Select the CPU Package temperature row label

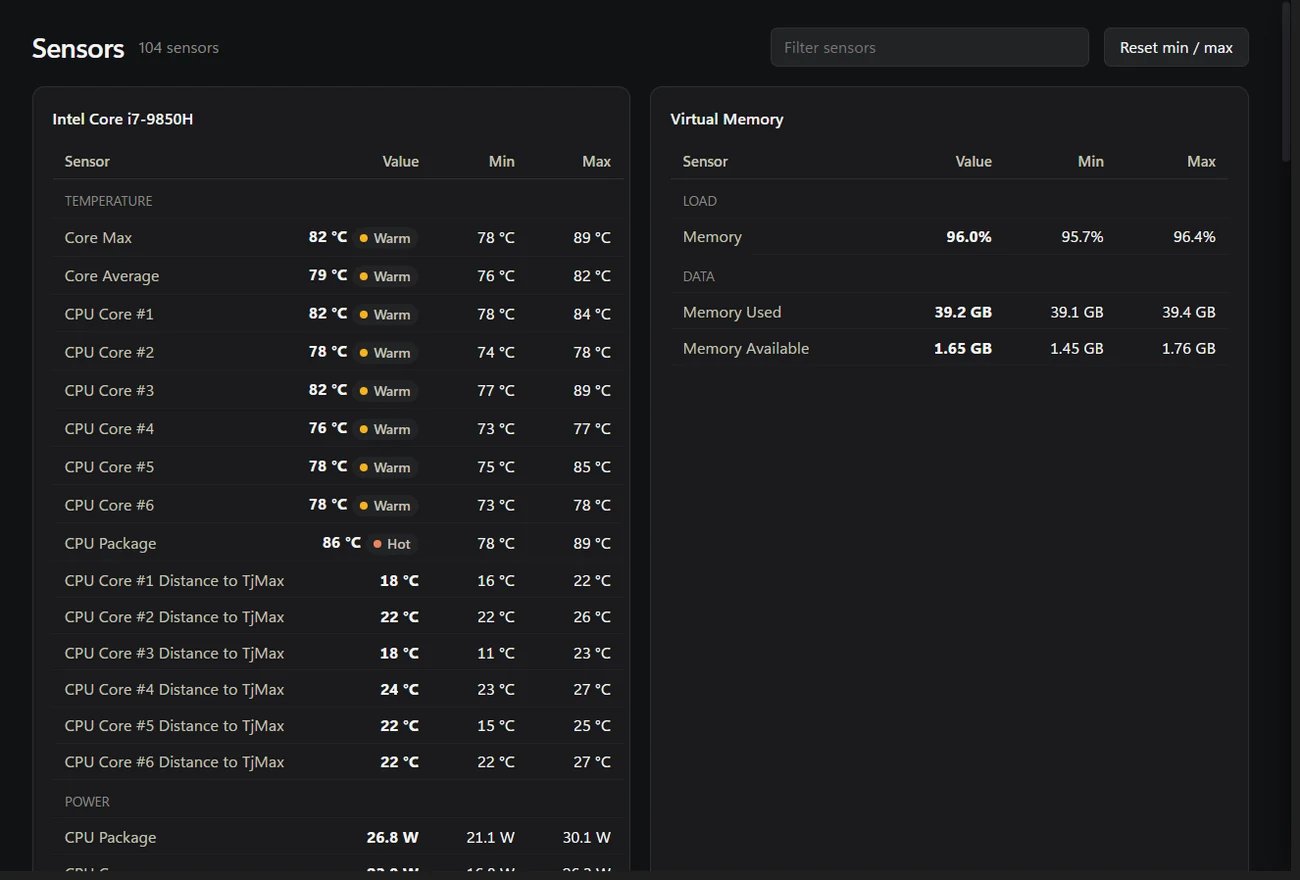point(110,543)
